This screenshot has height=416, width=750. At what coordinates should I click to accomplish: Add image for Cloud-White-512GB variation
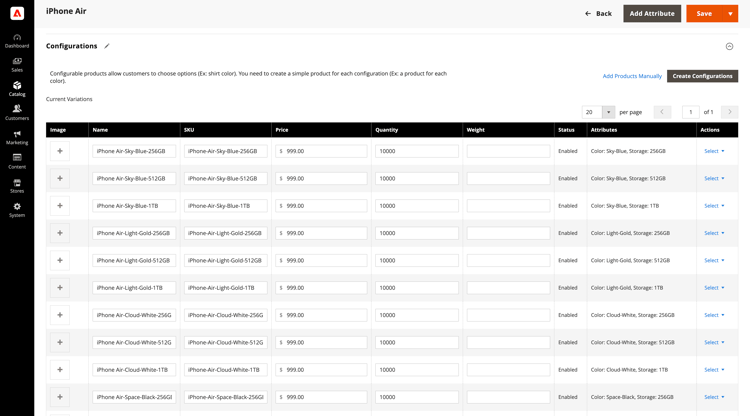60,342
